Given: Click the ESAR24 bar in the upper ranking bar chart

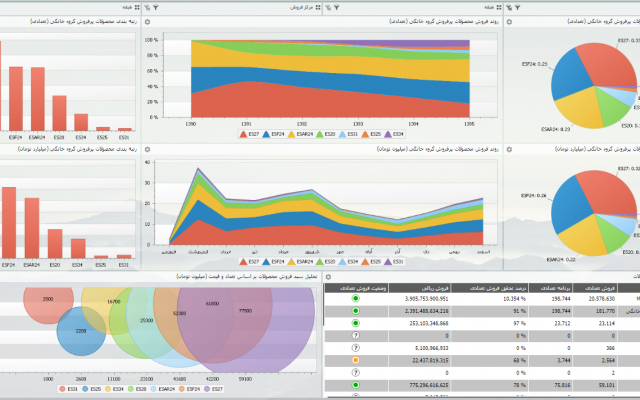Looking at the screenshot, I should (38, 99).
